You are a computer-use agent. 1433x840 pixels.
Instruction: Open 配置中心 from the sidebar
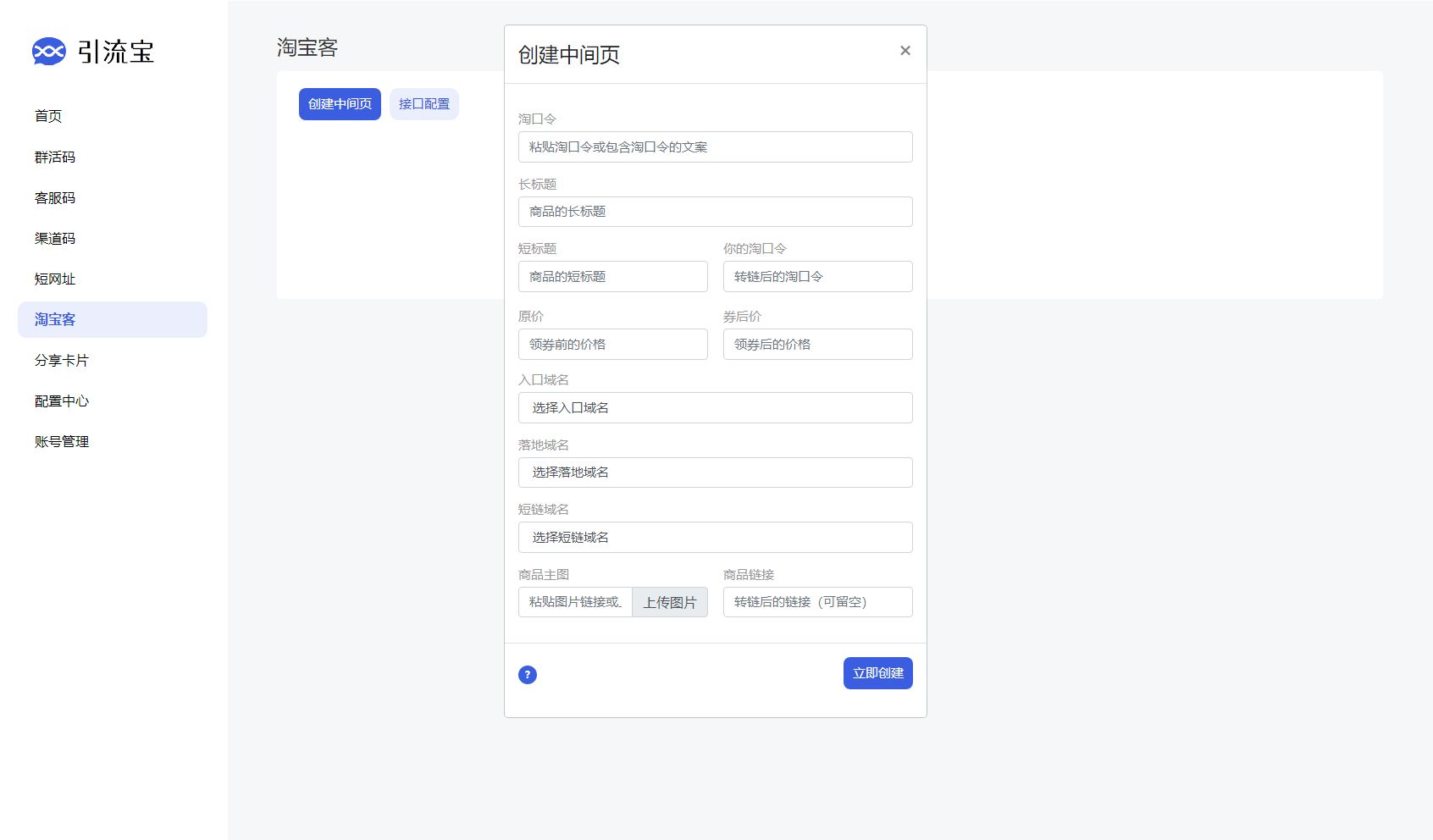click(62, 401)
